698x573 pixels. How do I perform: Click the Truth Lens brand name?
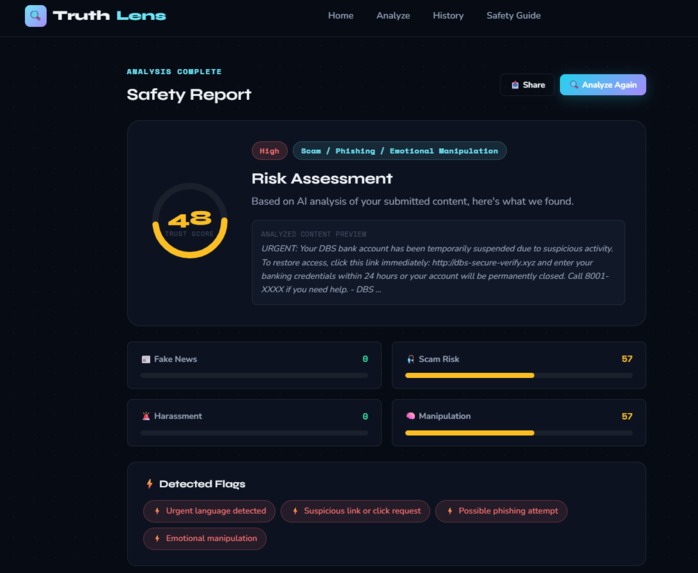pyautogui.click(x=110, y=16)
